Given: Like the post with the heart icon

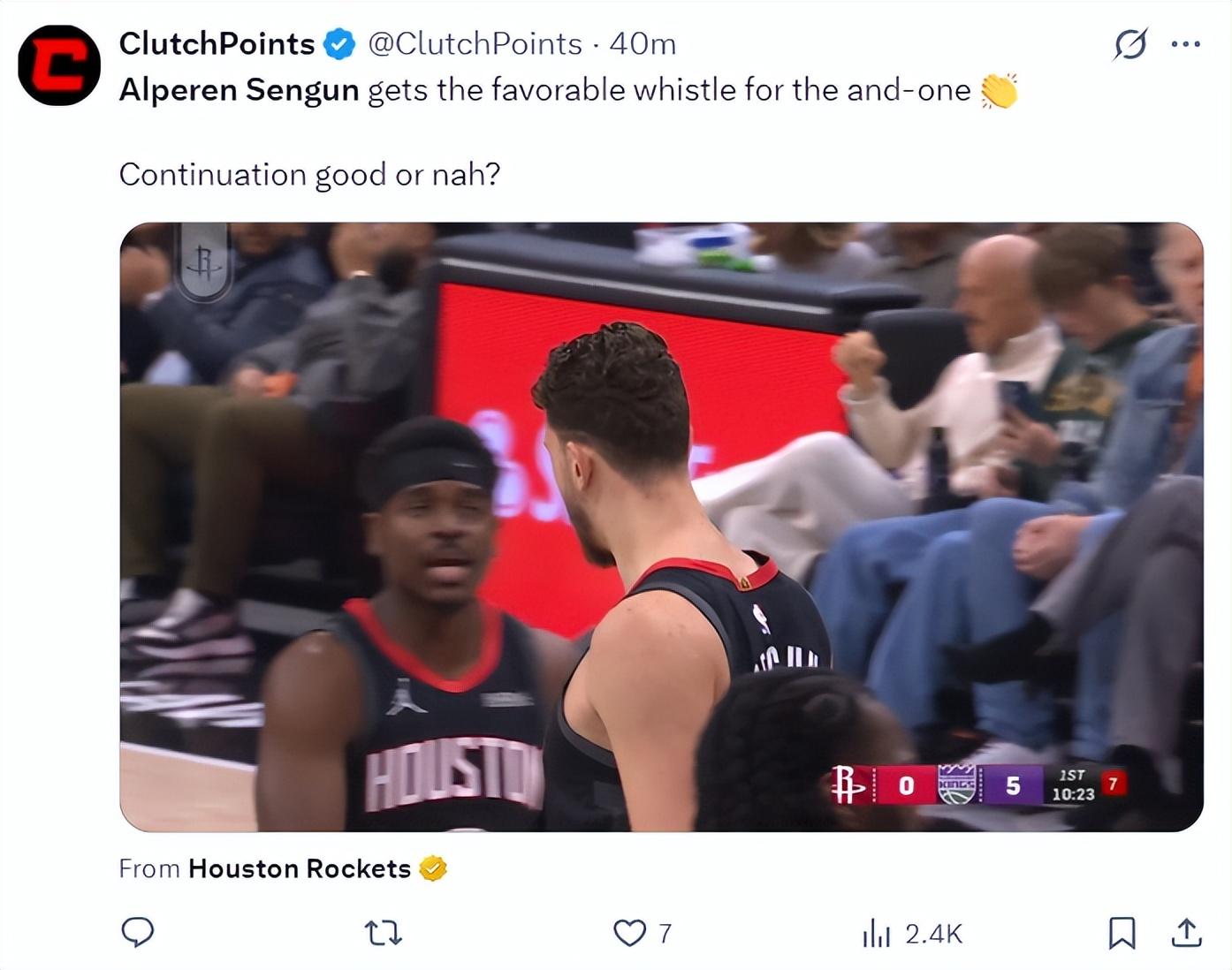Looking at the screenshot, I should (629, 933).
